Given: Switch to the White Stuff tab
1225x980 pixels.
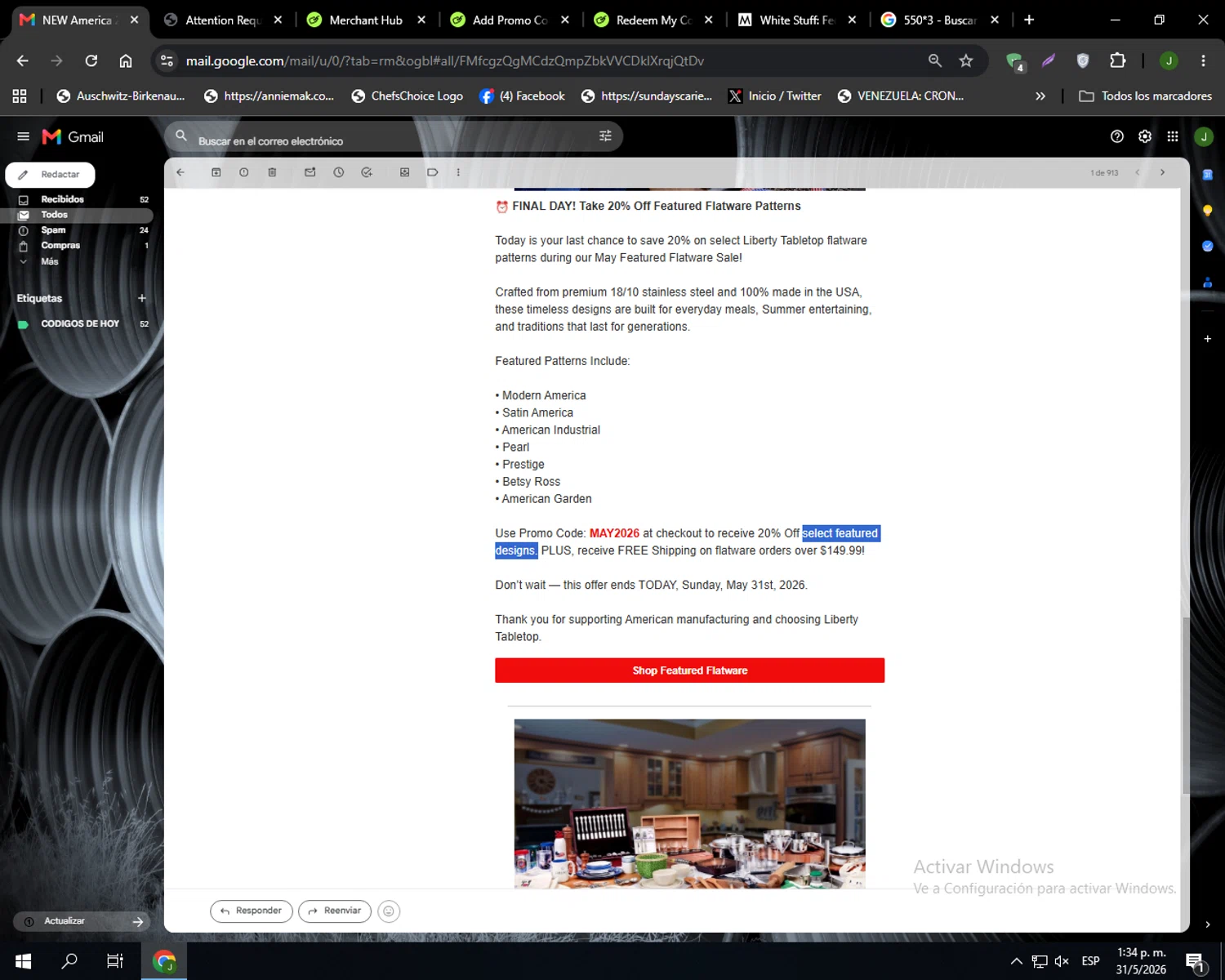Looking at the screenshot, I should click(798, 20).
